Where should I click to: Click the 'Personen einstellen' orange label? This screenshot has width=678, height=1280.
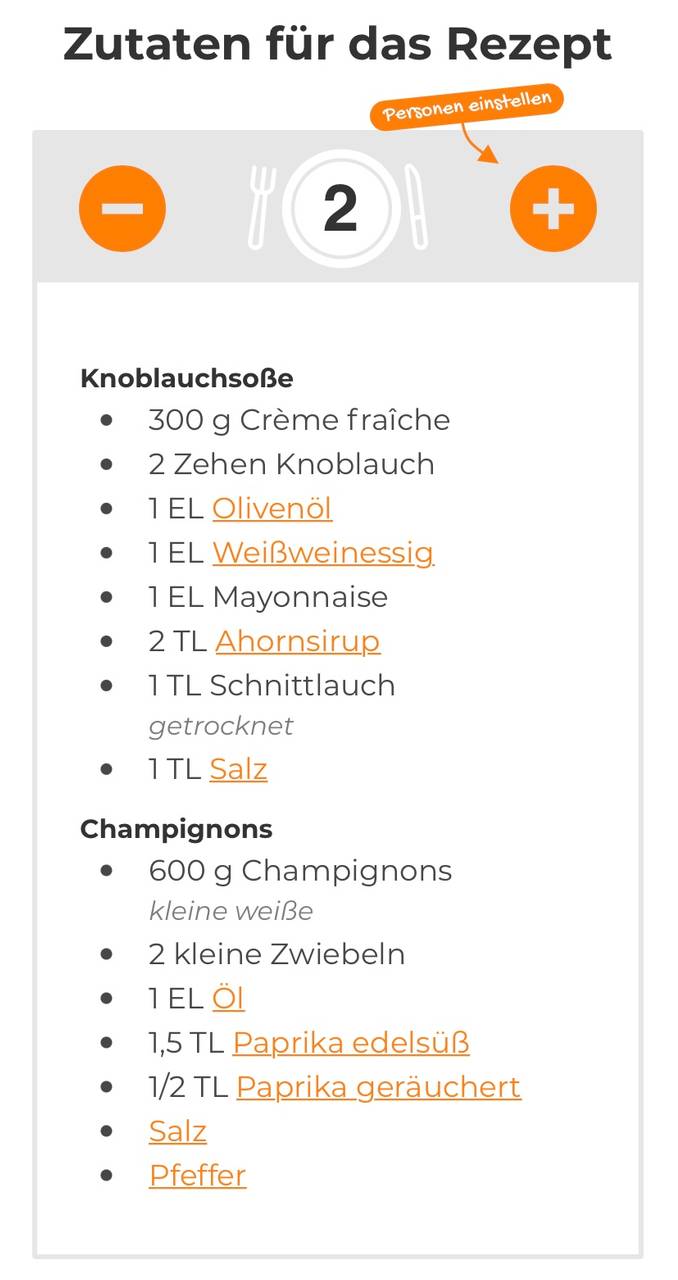click(467, 107)
